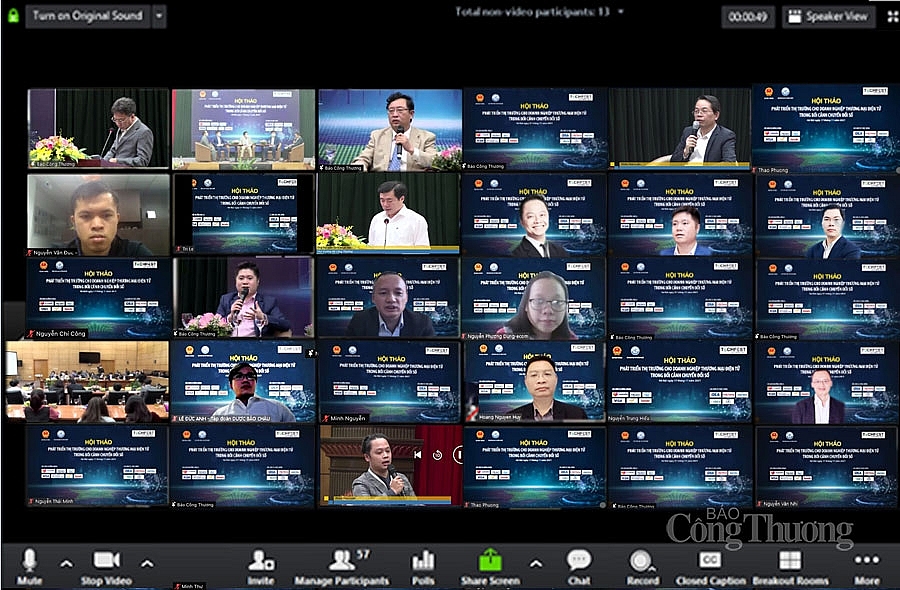Turn on Original Sound

coord(87,16)
